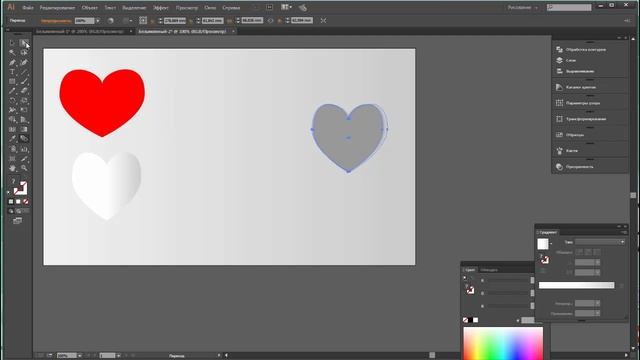Select the Type (T) tool
640x360 pixels.
12,72
